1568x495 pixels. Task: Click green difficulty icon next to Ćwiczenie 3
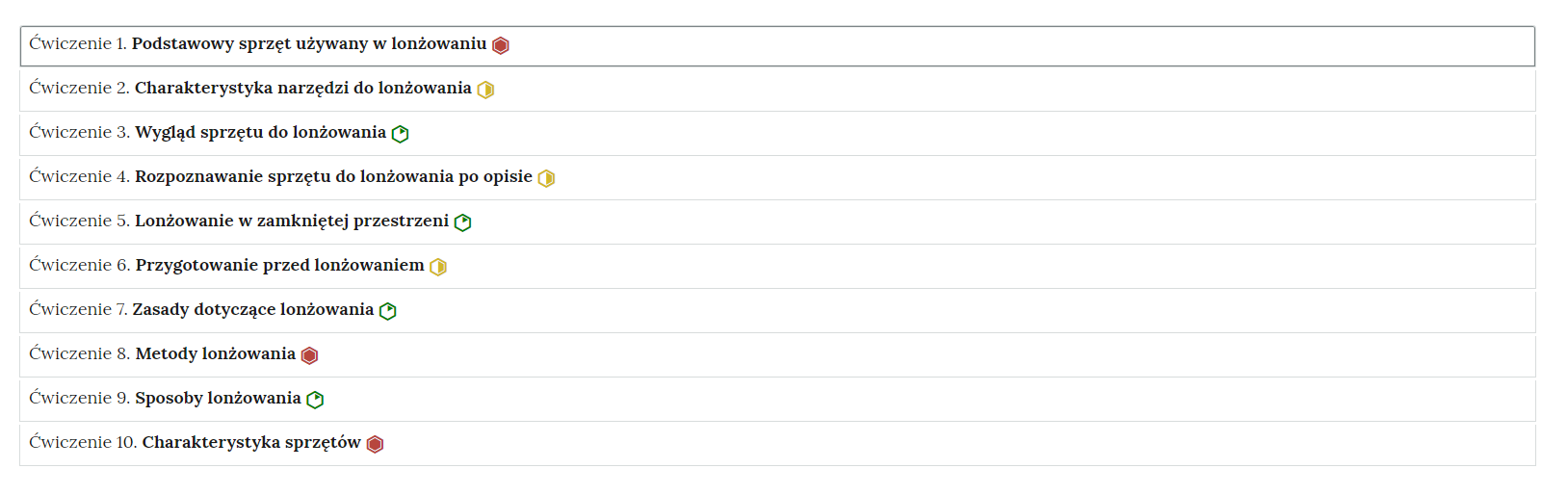(401, 134)
